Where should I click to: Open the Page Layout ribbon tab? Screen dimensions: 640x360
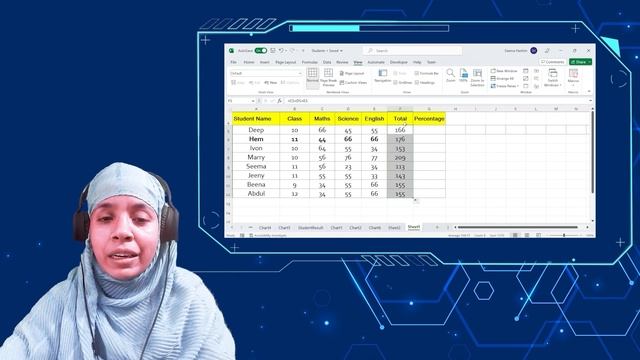(285, 62)
